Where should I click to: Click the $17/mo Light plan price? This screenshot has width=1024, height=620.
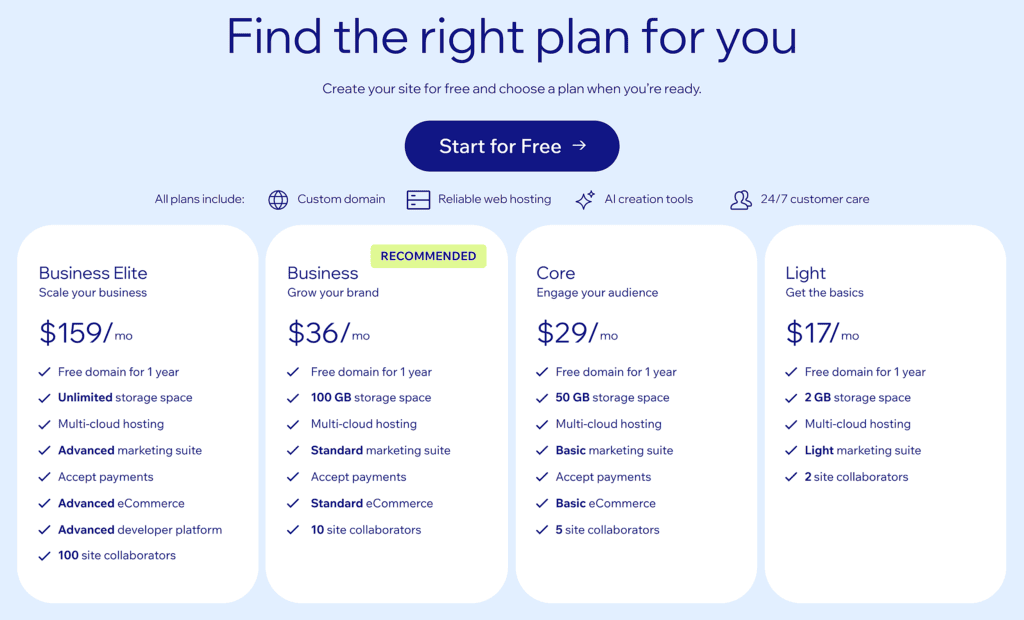(x=822, y=333)
